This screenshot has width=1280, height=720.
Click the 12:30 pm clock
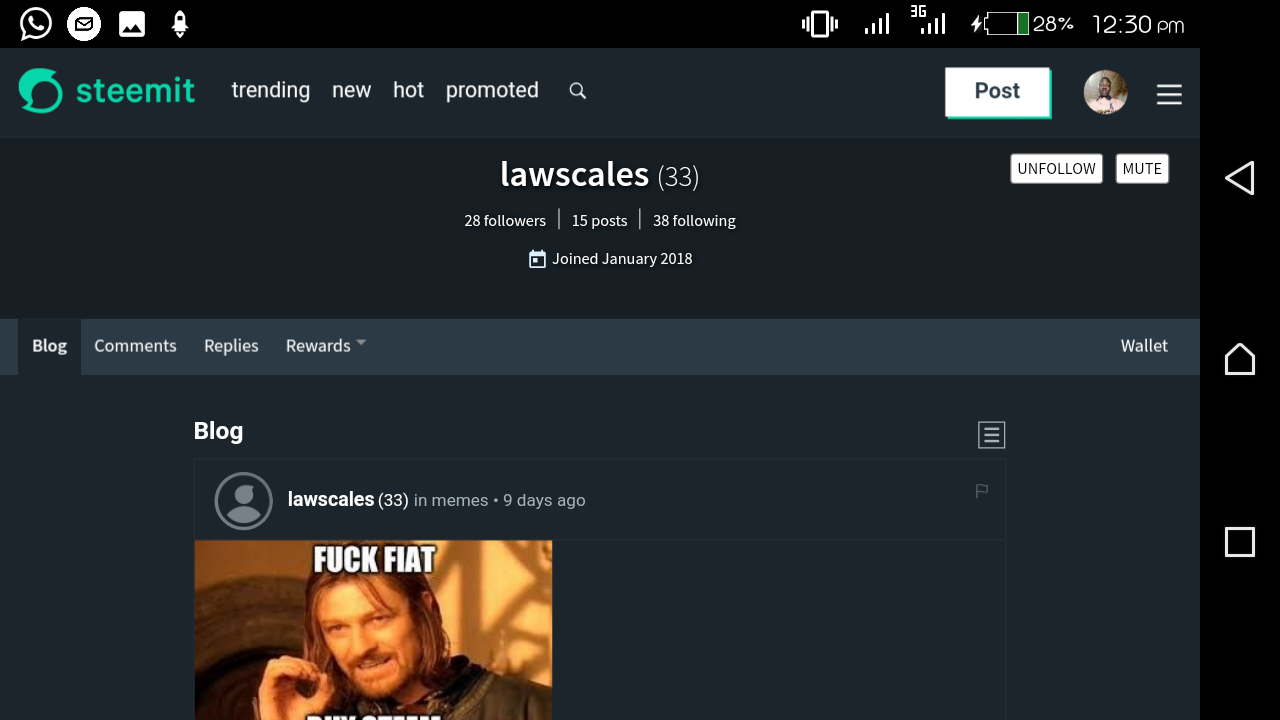pyautogui.click(x=1138, y=25)
